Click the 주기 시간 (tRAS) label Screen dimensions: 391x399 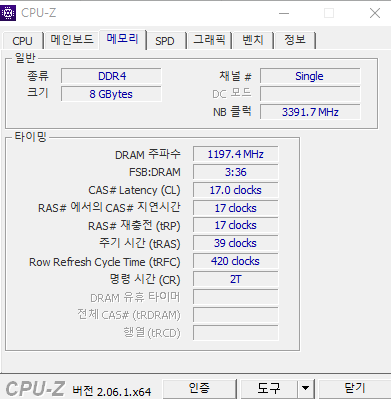click(140, 244)
